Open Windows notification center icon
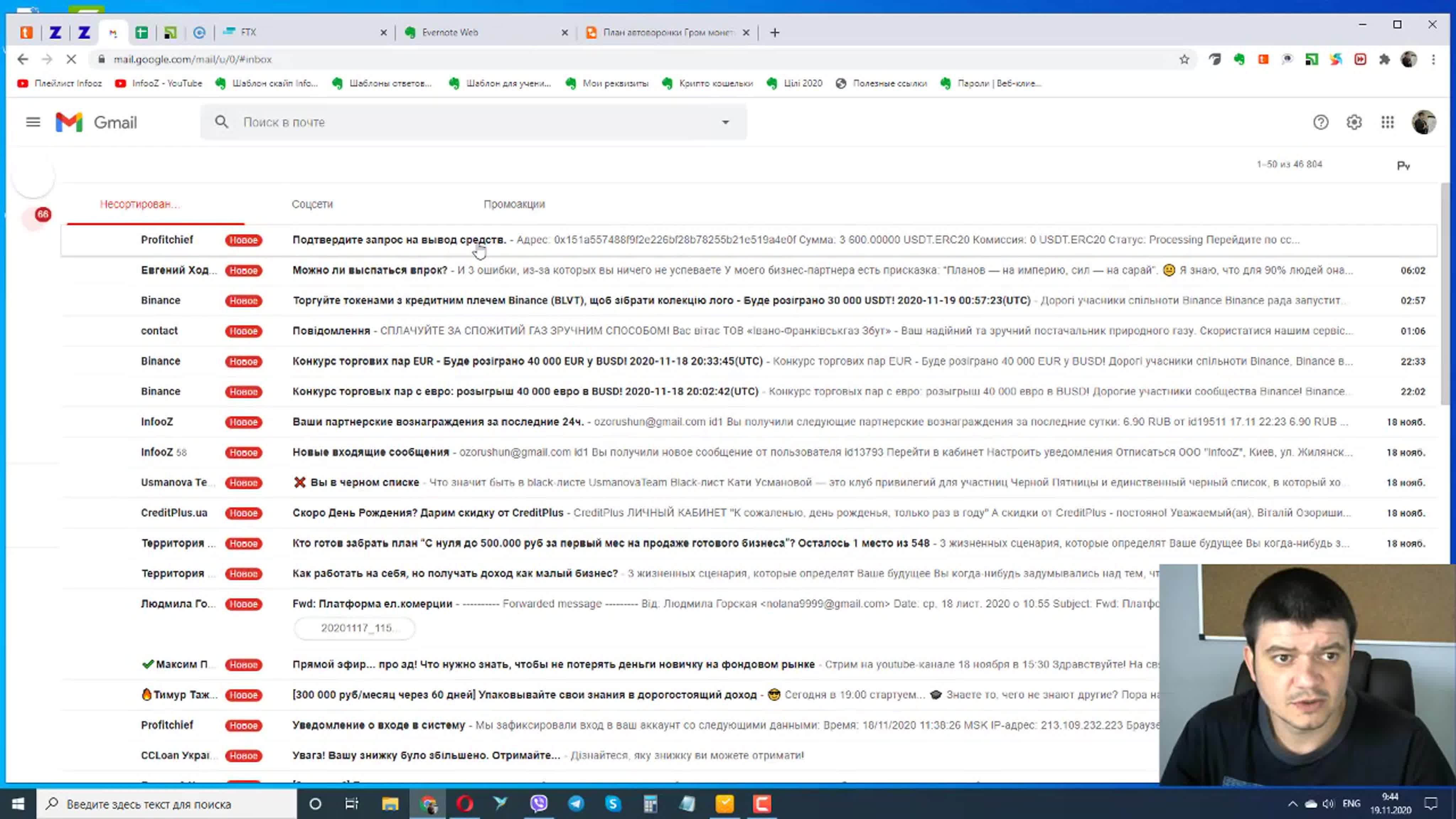This screenshot has width=1456, height=819. 1430,803
